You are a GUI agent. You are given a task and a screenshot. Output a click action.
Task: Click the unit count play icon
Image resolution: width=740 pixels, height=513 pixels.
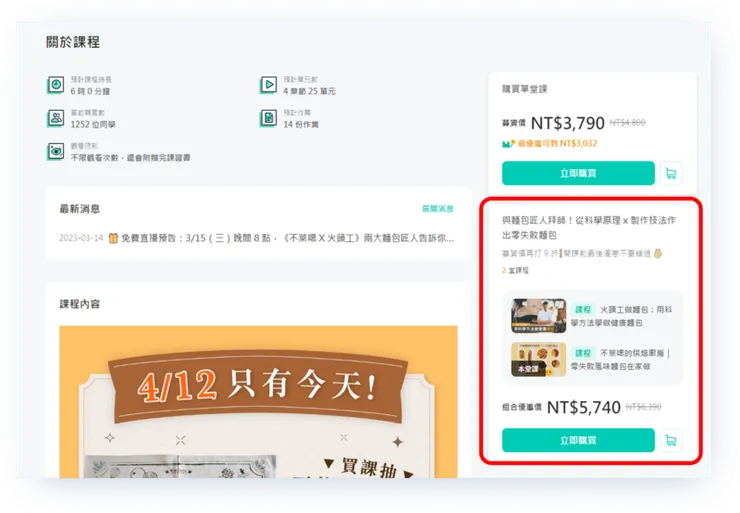tap(268, 85)
